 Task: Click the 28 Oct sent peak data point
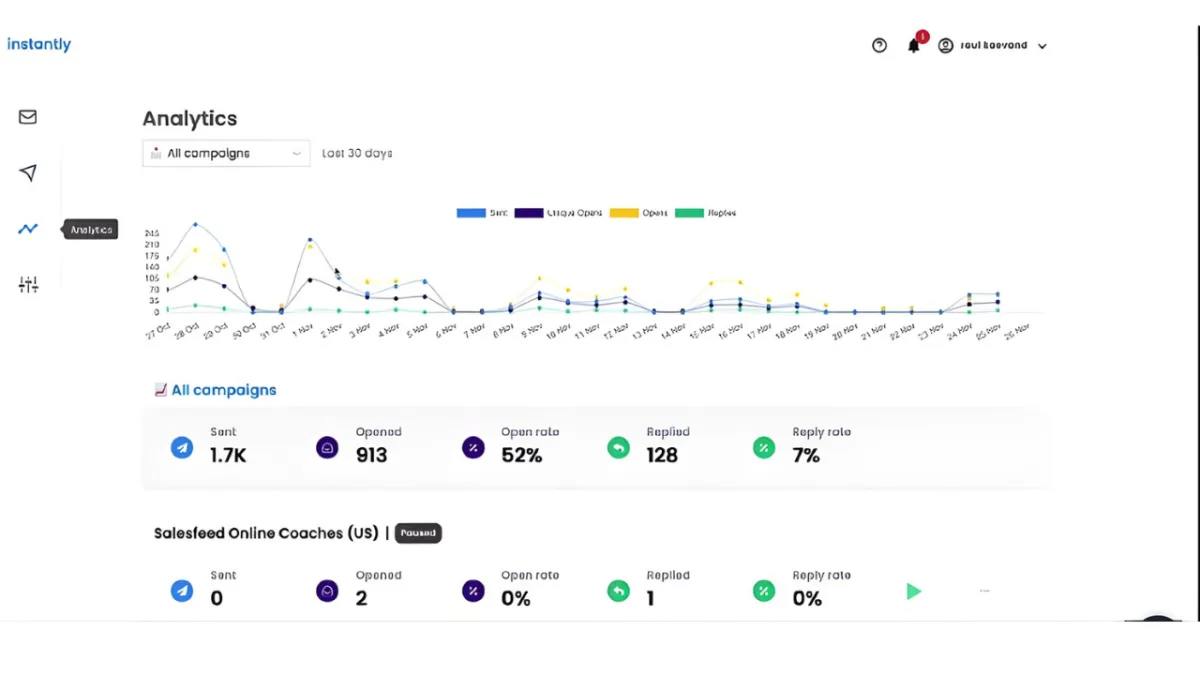pos(195,224)
